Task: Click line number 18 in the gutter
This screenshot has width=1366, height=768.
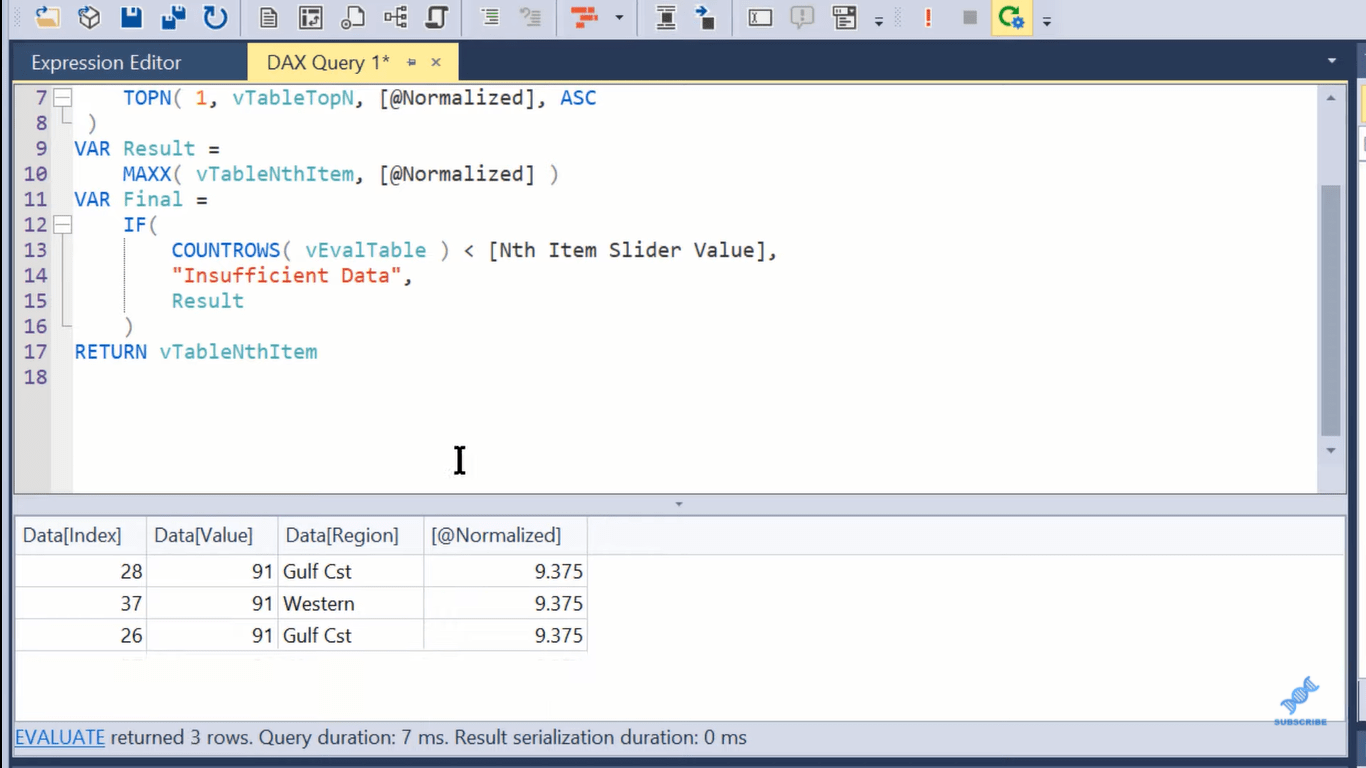Action: 35,377
